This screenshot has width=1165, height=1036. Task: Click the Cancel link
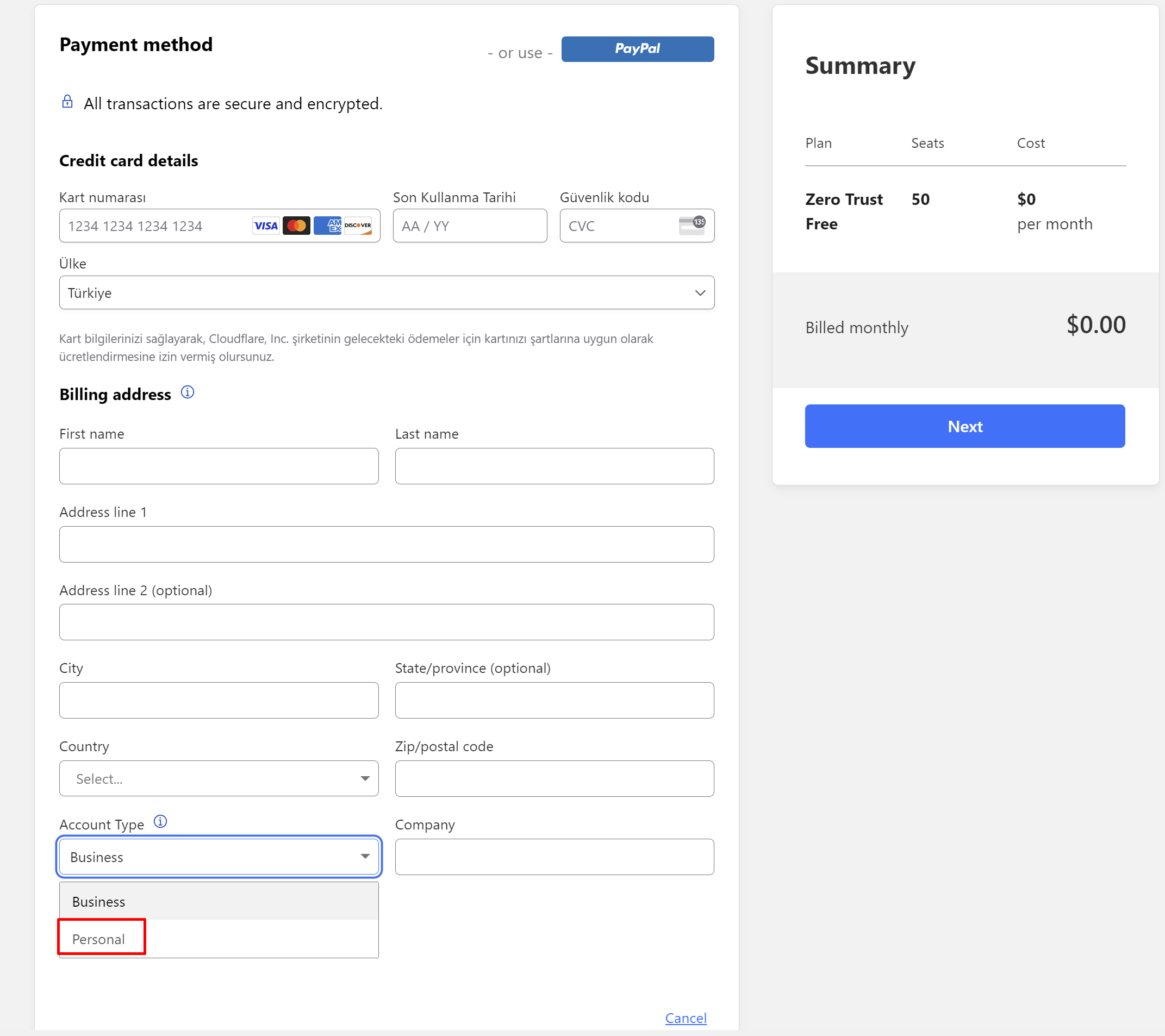(686, 1018)
